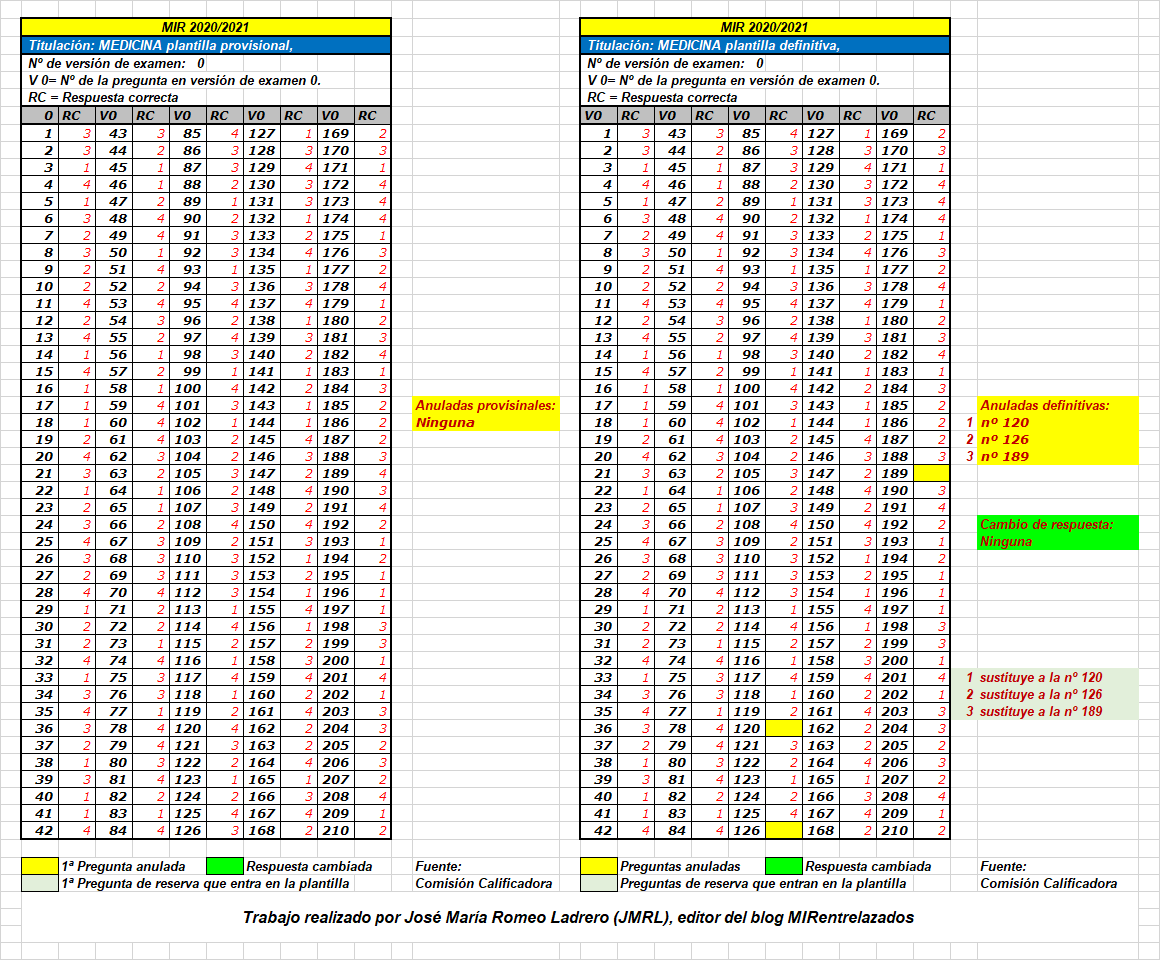Click question 210 cell in definitiva table
Image resolution: width=1160 pixels, height=960 pixels.
[894, 831]
